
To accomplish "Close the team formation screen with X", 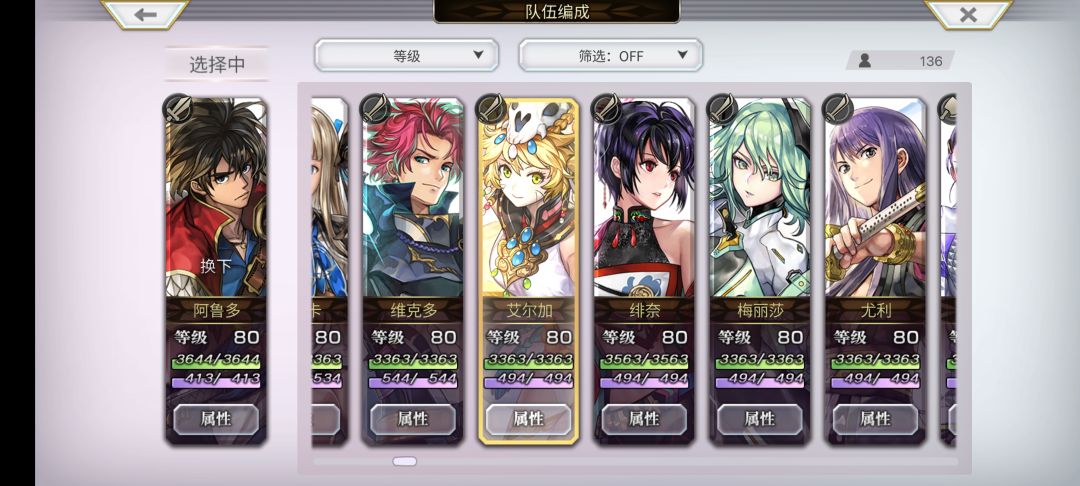I will [x=968, y=14].
